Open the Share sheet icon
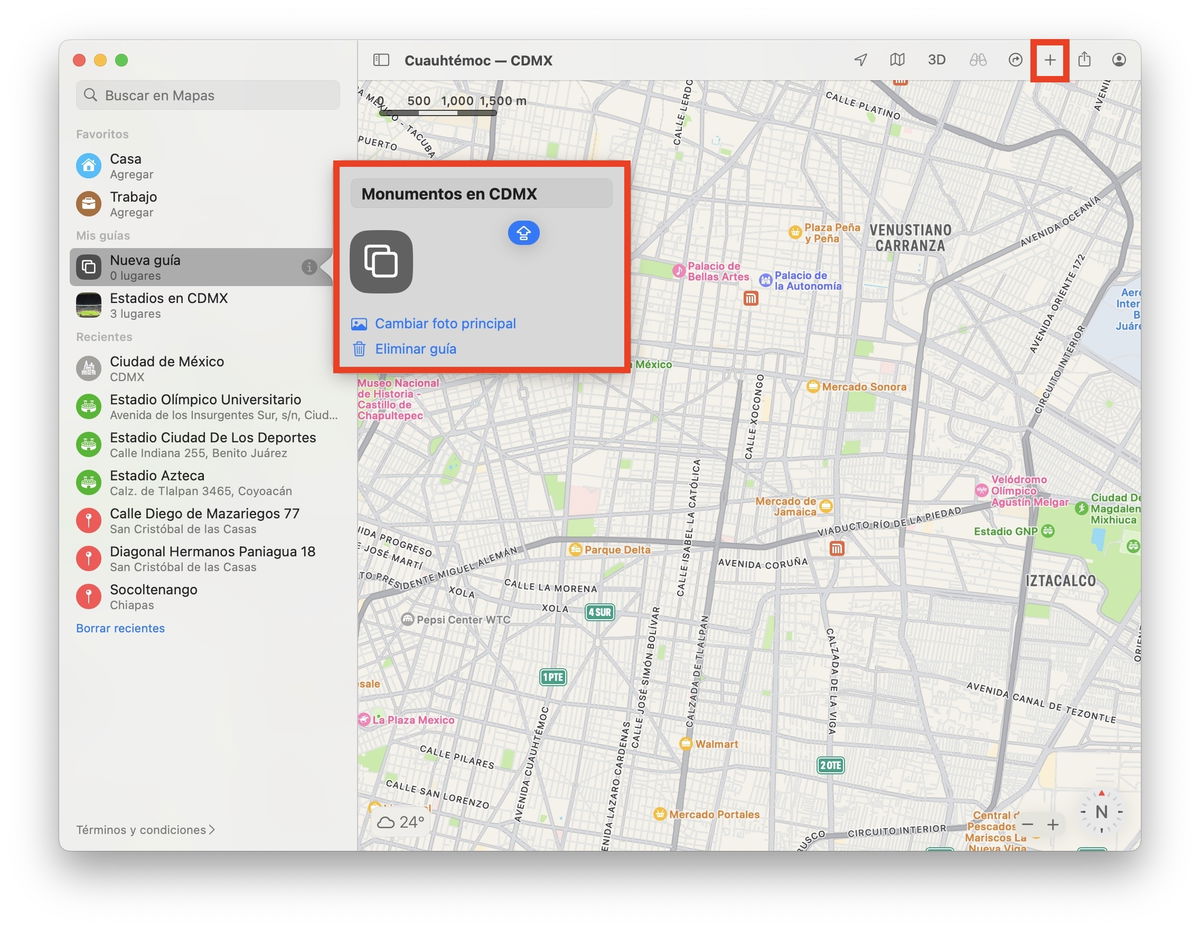The height and width of the screenshot is (929, 1200). coord(1084,60)
